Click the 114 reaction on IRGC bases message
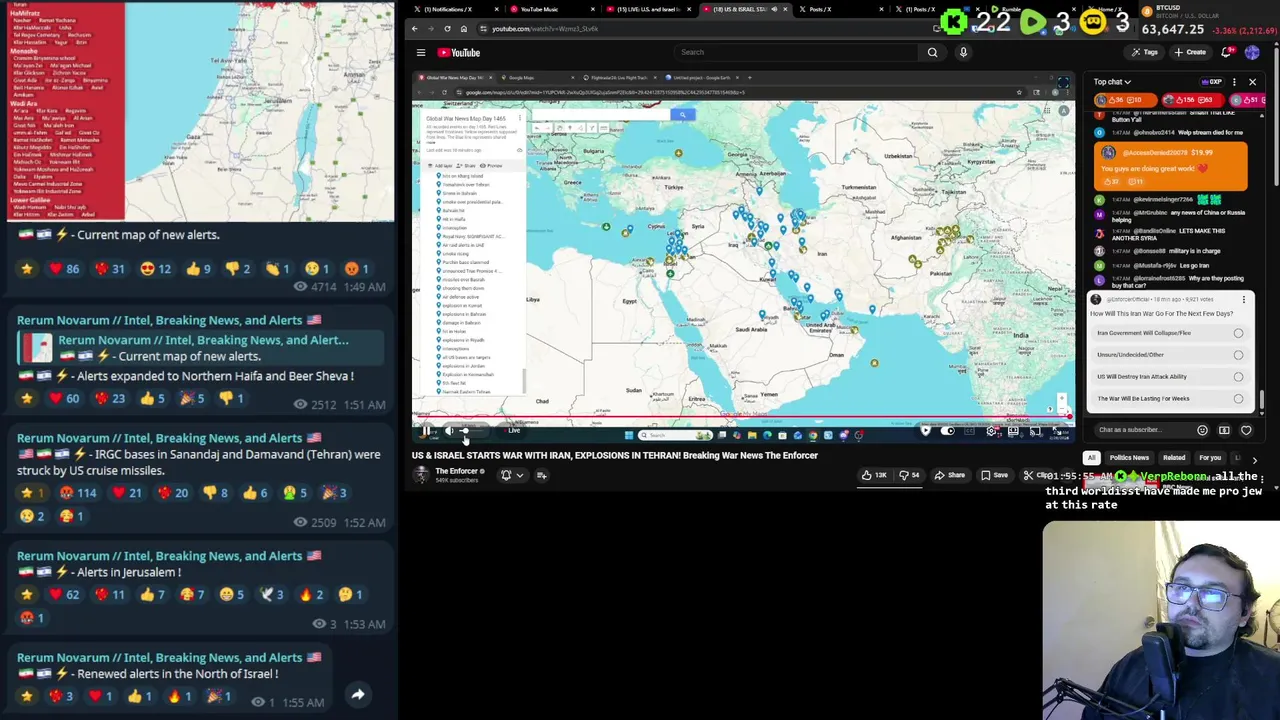This screenshot has width=1280, height=720. [x=77, y=492]
